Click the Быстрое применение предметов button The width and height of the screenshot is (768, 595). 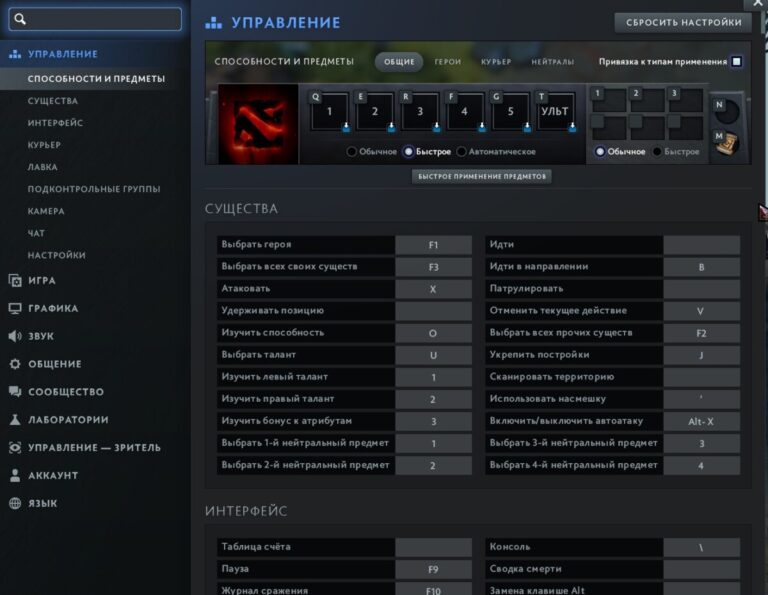(x=482, y=176)
